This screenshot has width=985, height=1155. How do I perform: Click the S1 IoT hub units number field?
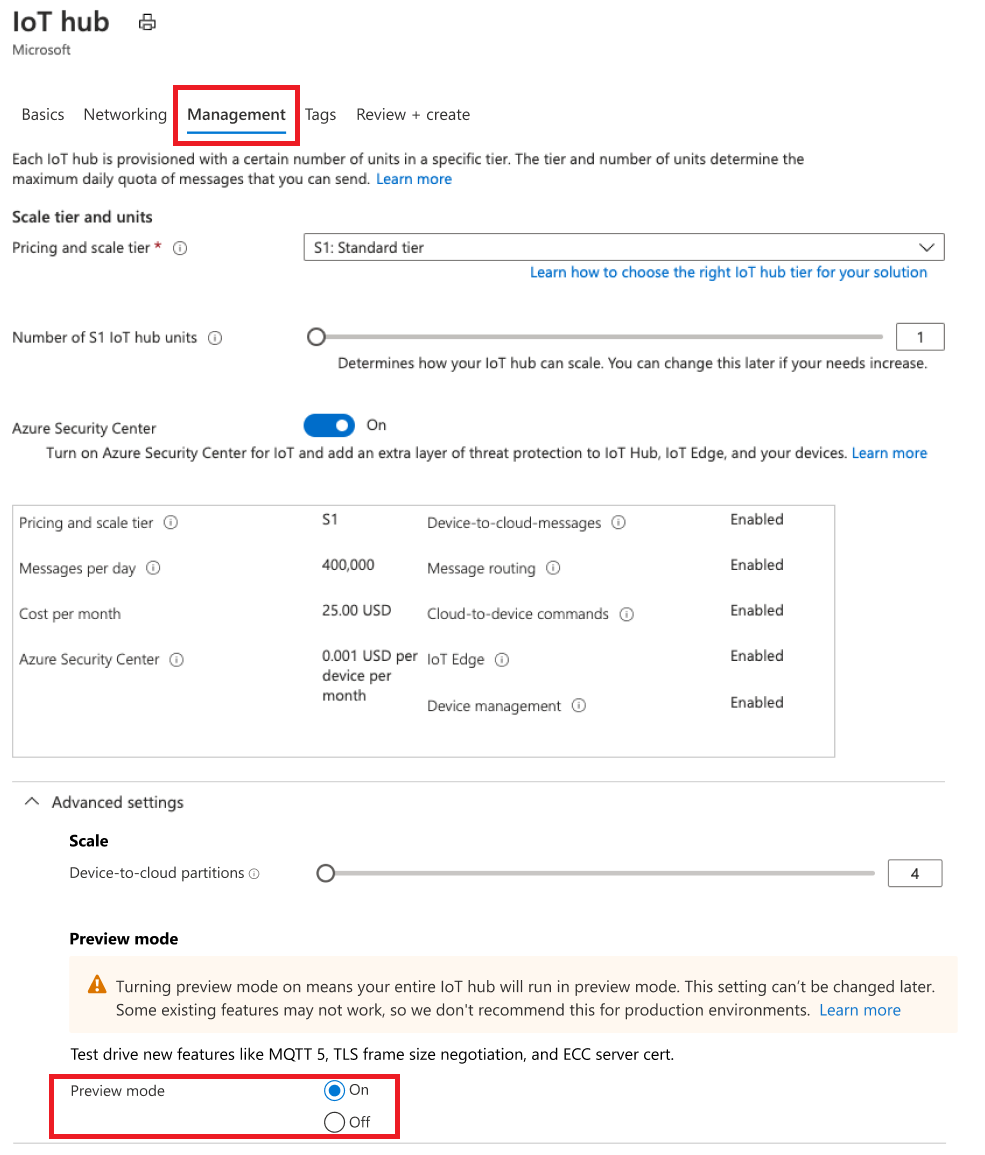click(x=920, y=337)
